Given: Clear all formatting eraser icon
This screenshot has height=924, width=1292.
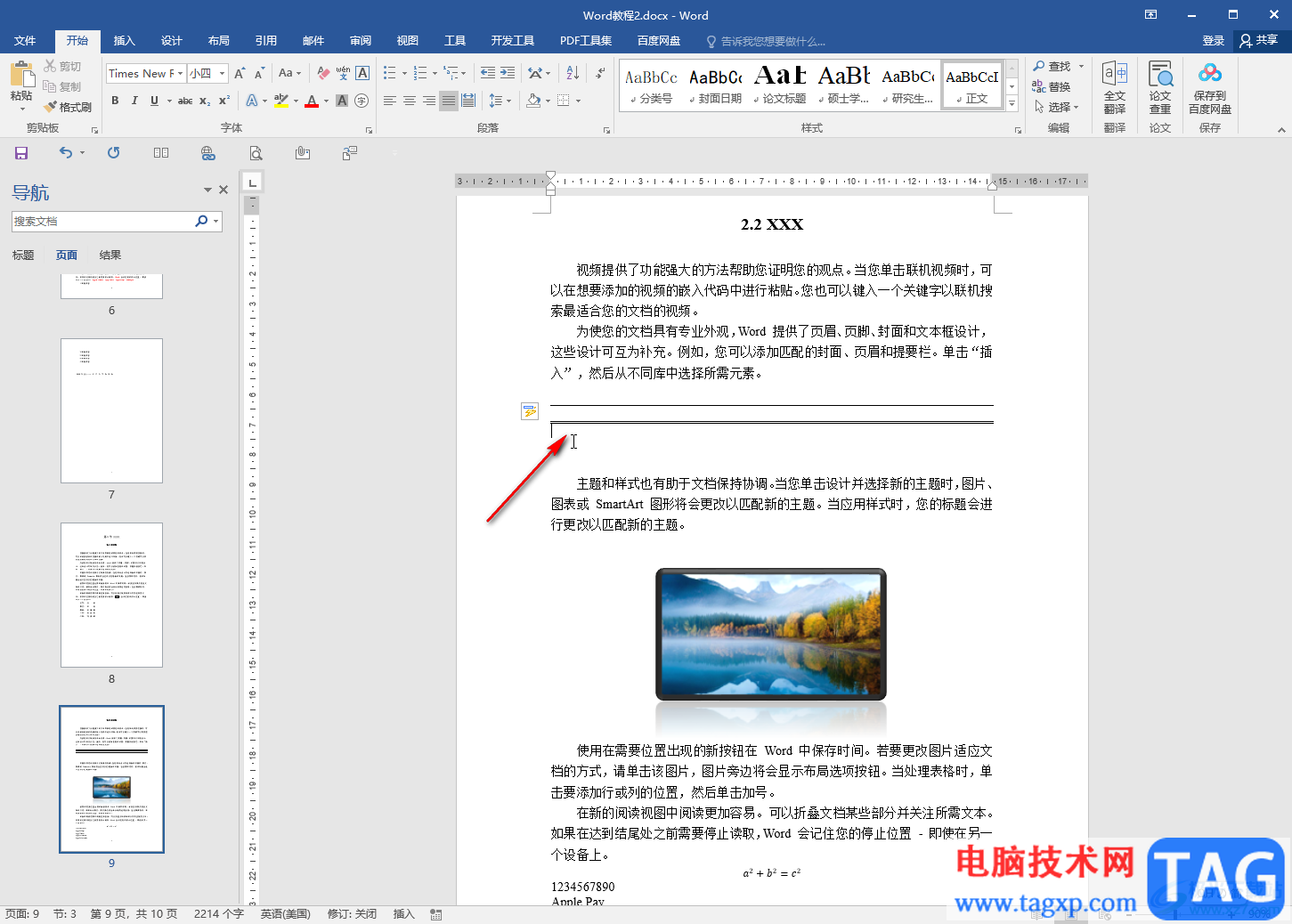Looking at the screenshot, I should point(323,73).
